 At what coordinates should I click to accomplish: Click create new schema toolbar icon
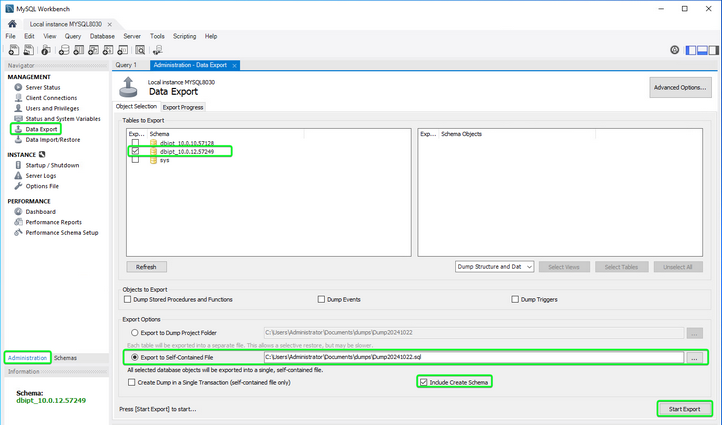pos(64,50)
